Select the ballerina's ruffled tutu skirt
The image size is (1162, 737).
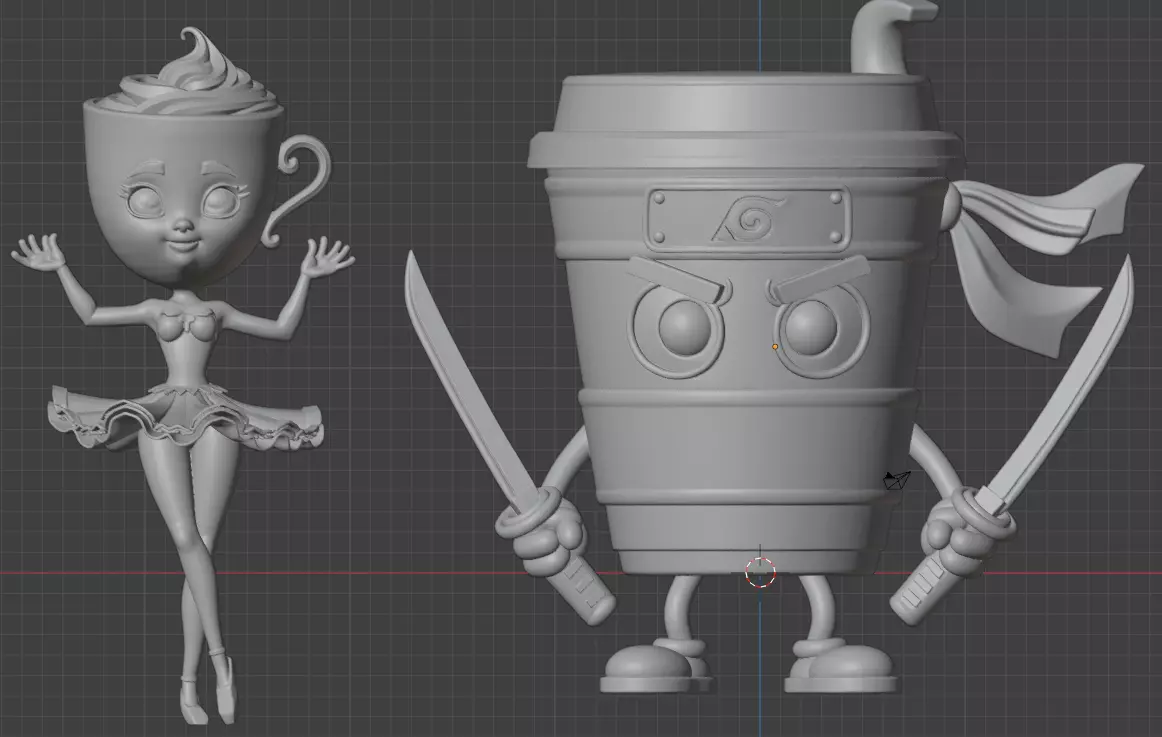(x=185, y=418)
